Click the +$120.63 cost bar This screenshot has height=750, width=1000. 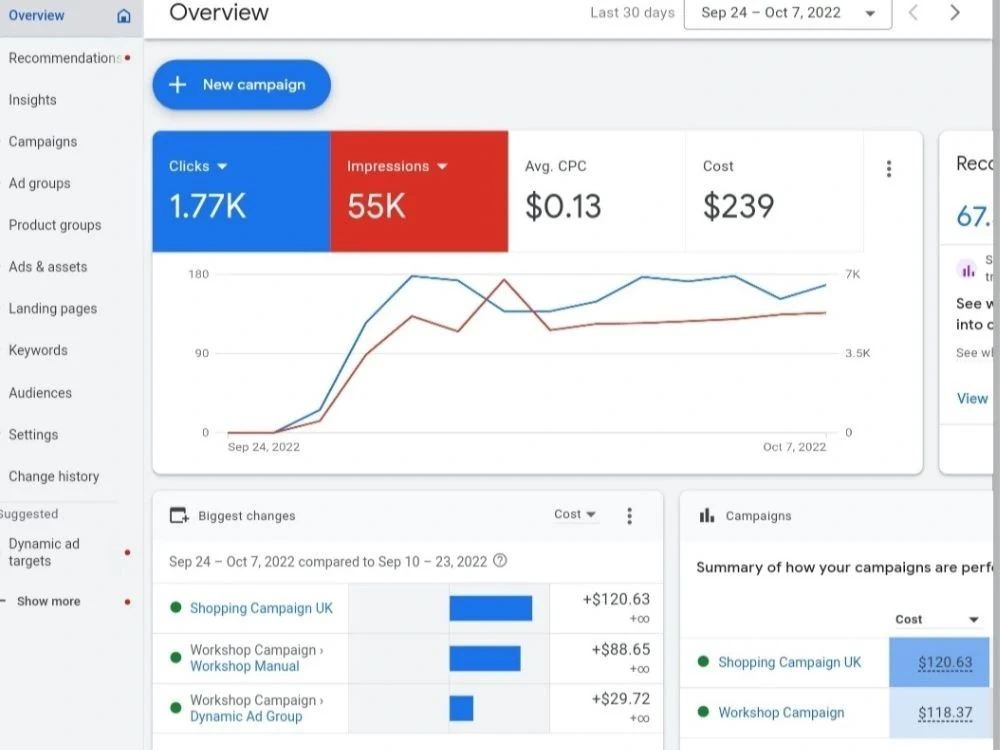coord(490,608)
